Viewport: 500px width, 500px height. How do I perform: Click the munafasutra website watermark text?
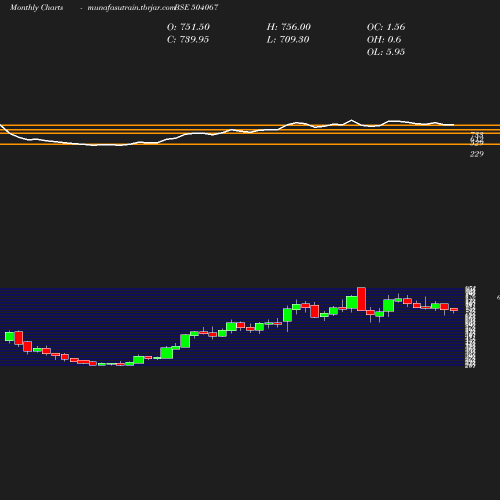tap(131, 8)
